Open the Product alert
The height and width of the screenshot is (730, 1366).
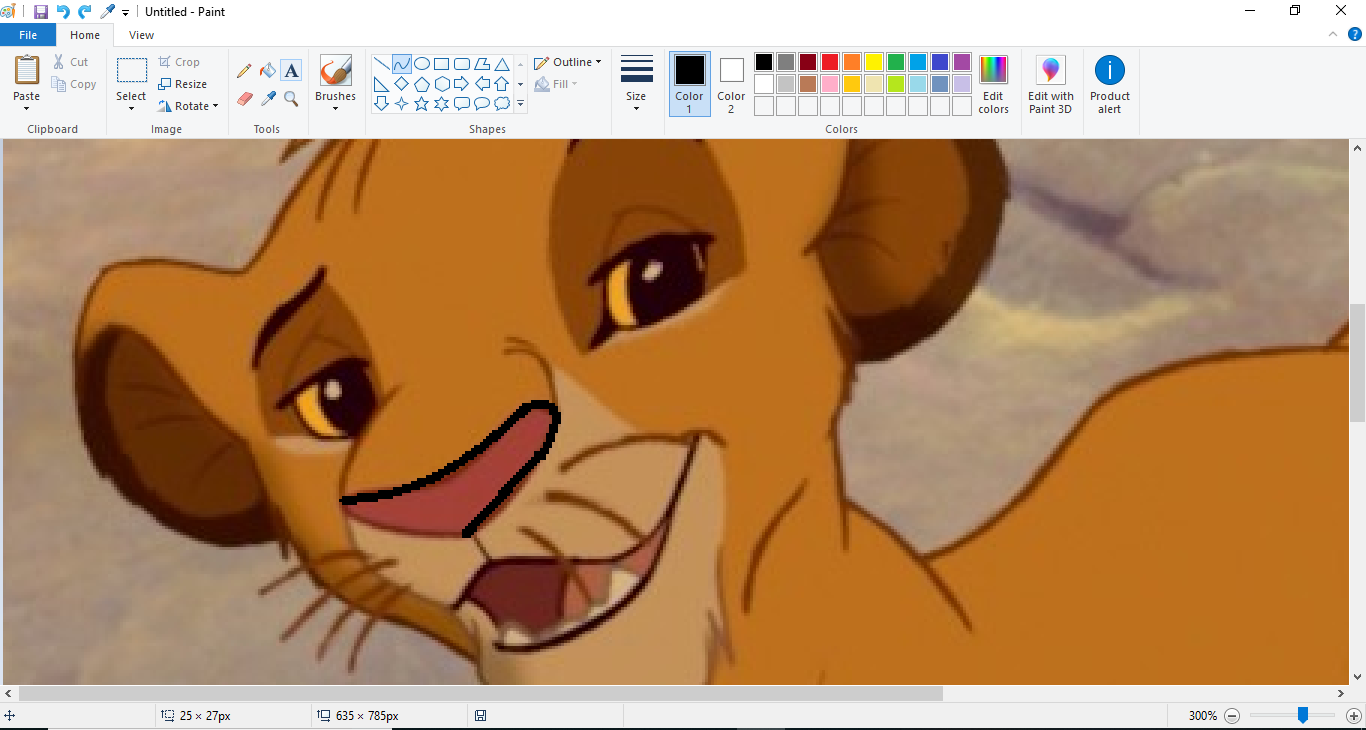(x=1110, y=84)
